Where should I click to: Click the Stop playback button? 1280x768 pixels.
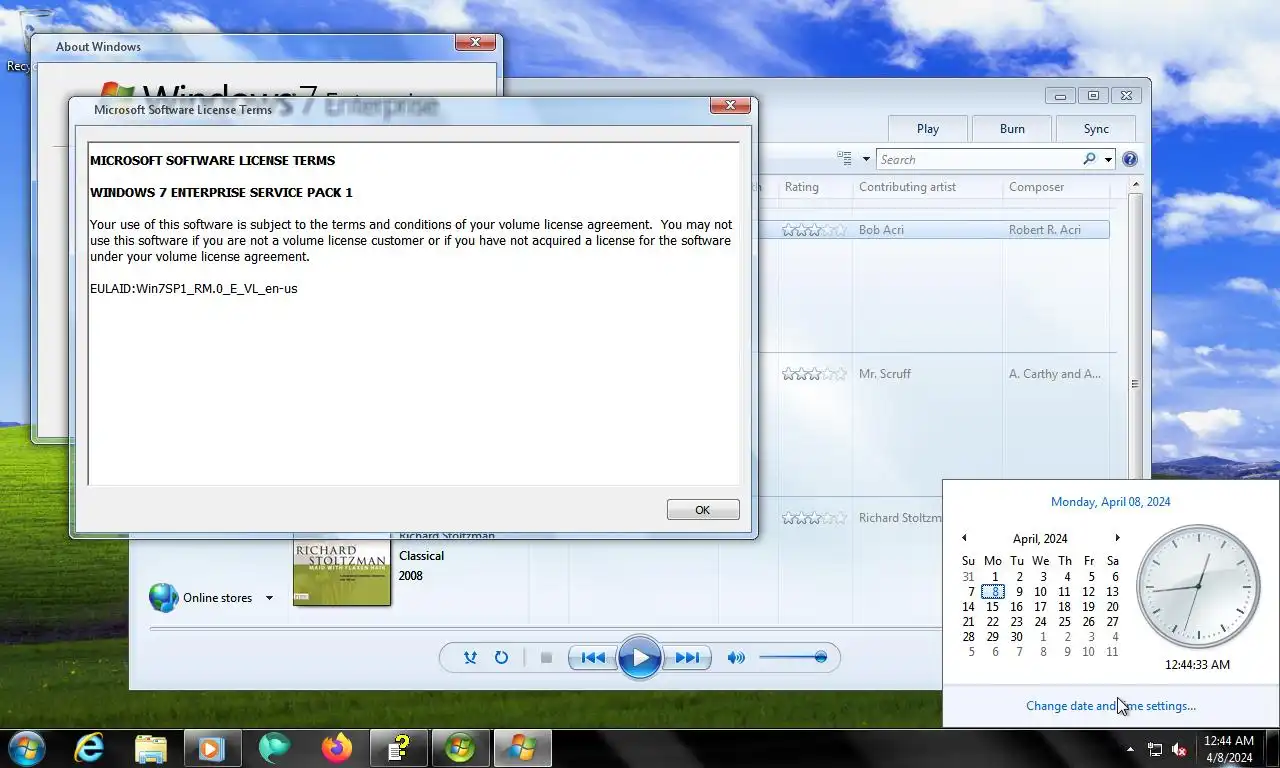(x=546, y=657)
